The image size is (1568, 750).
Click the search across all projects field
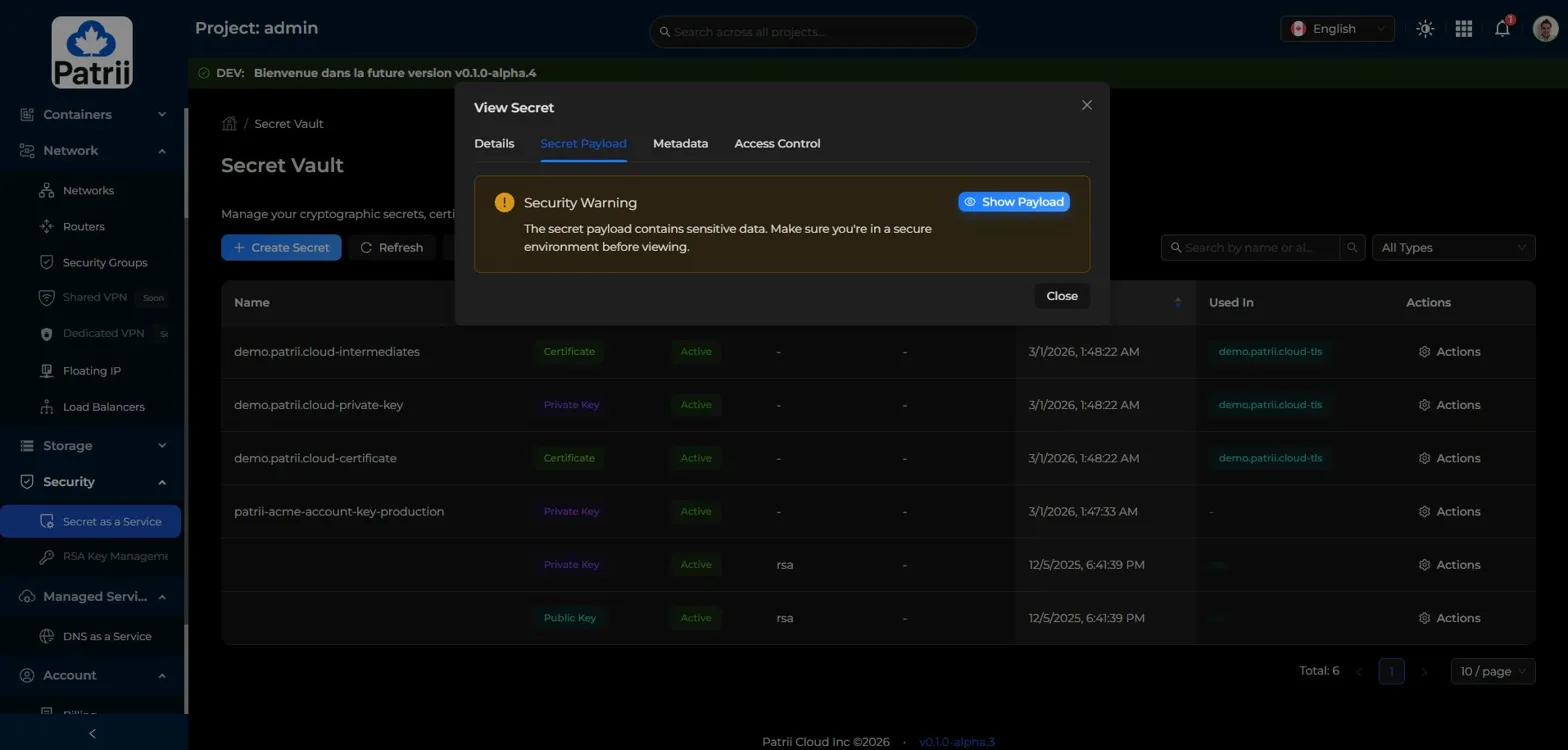[813, 32]
